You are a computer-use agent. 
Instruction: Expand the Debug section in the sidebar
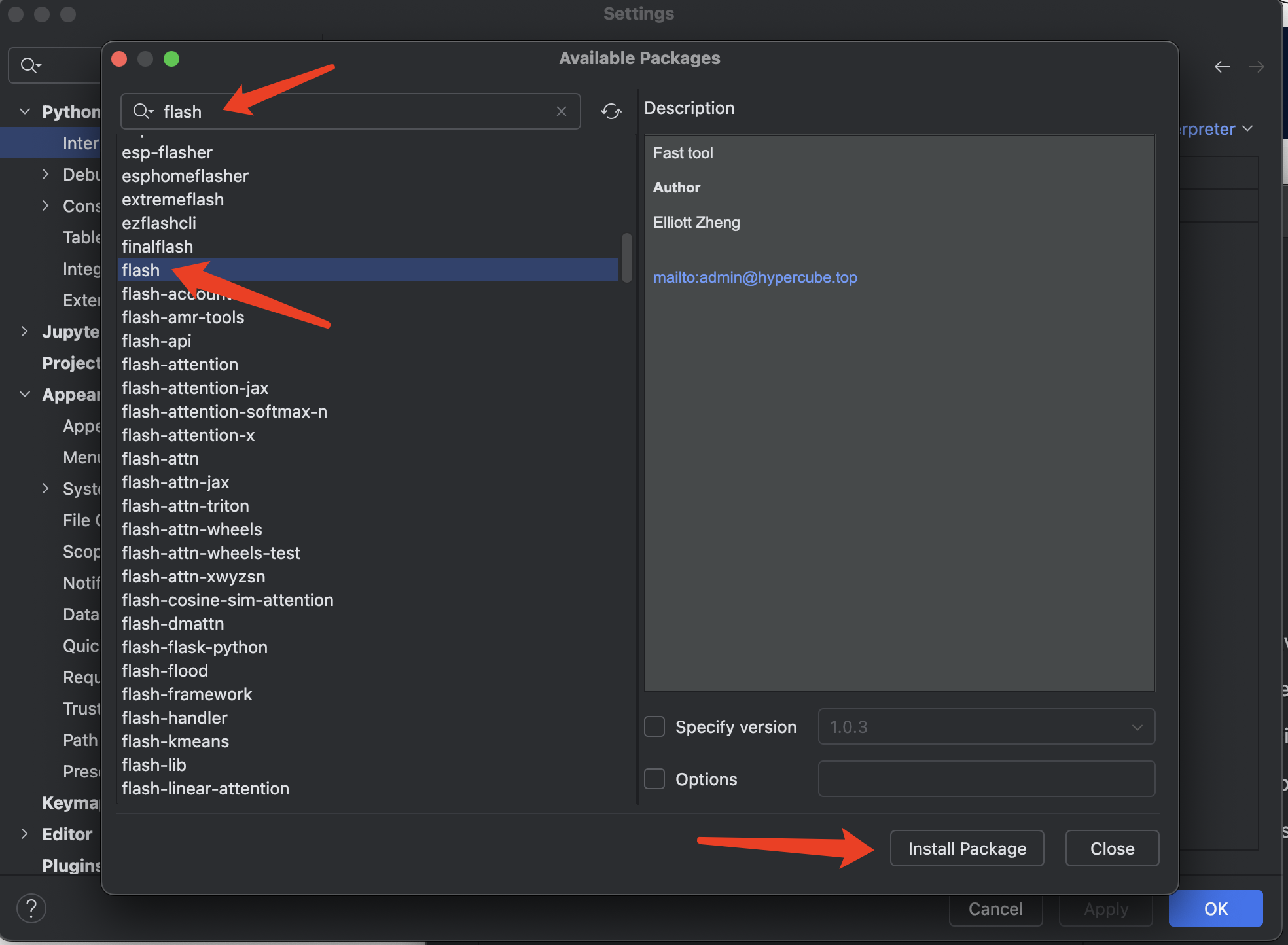click(45, 174)
